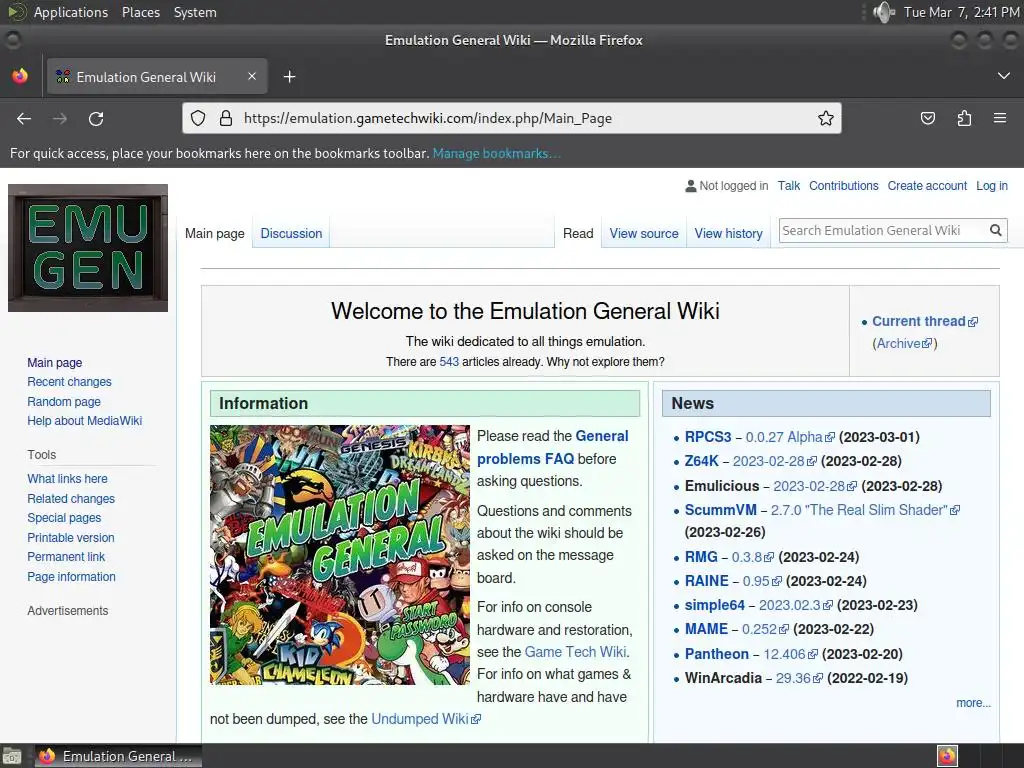Click the EMU GEN wiki logo
1024x768 pixels.
point(88,248)
